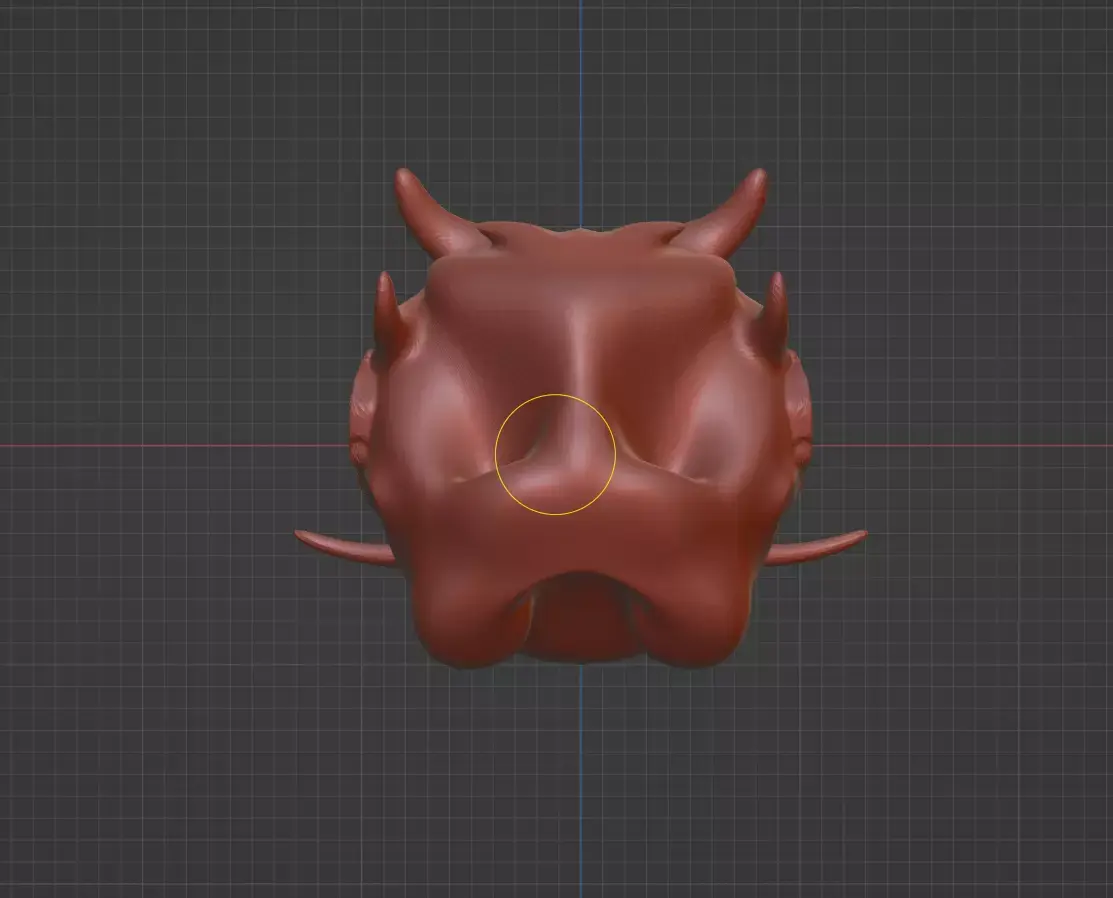
Task: Click the left tusk of the model
Action: click(346, 549)
